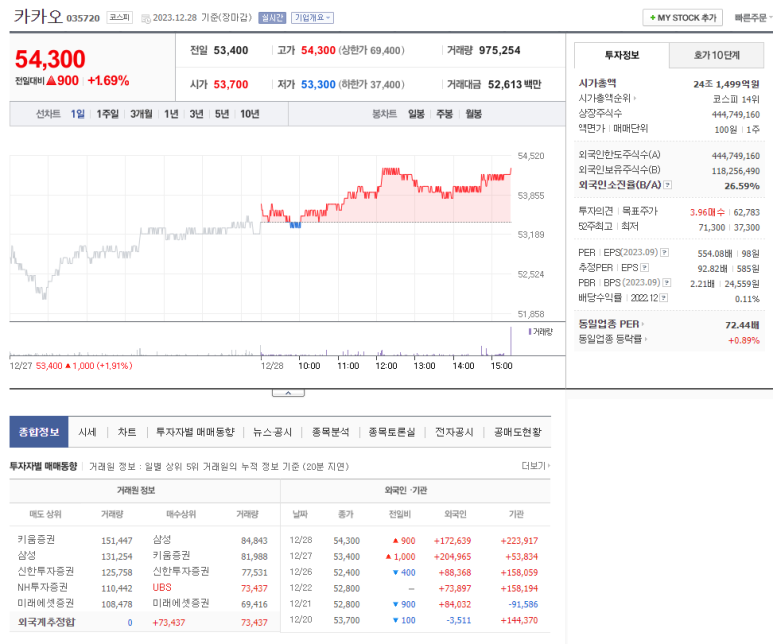Switch to 투자정보 tab

click(622, 55)
